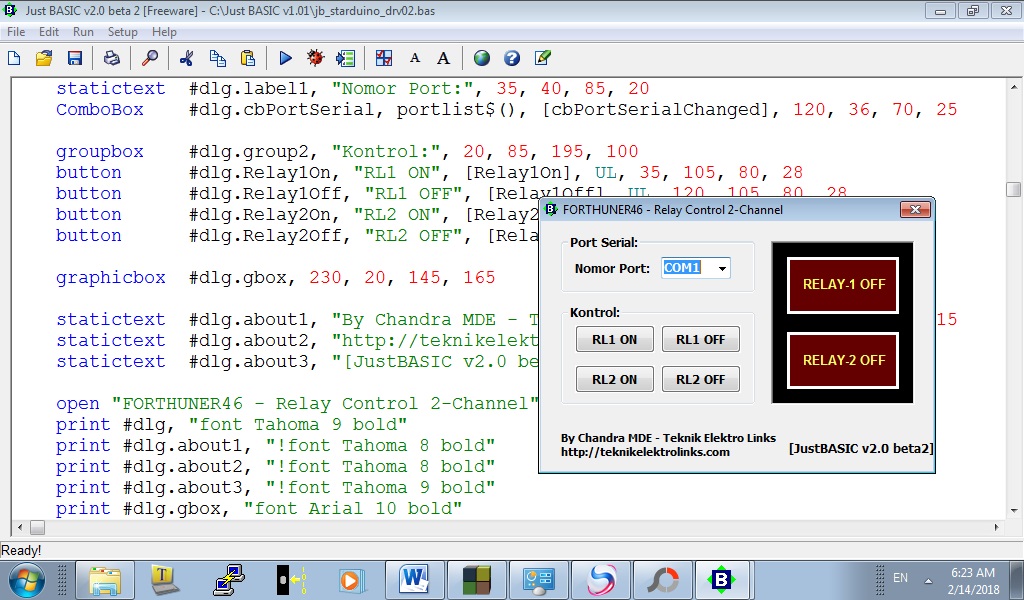Click the globe web icon
Image resolution: width=1024 pixels, height=600 pixels.
pyautogui.click(x=482, y=58)
